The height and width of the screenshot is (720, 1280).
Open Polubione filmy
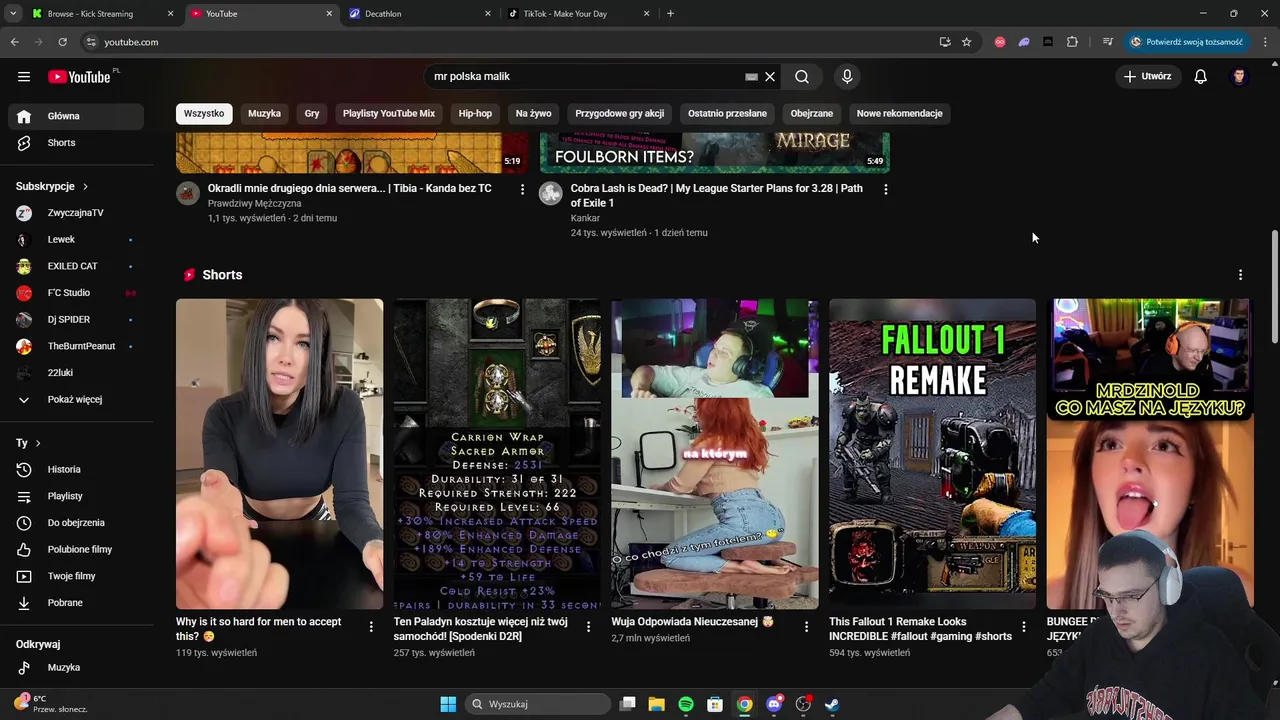(76, 549)
